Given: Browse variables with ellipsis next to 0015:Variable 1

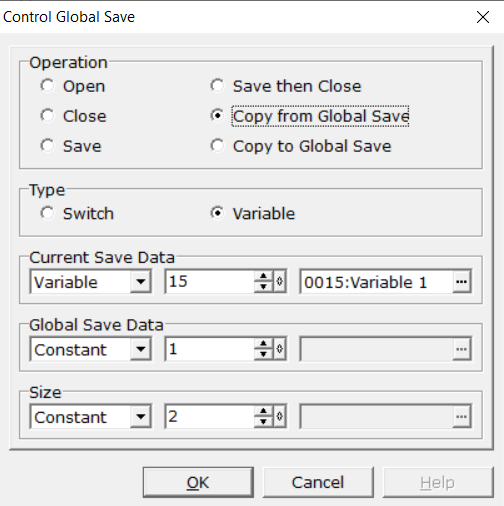Looking at the screenshot, I should click(461, 282).
